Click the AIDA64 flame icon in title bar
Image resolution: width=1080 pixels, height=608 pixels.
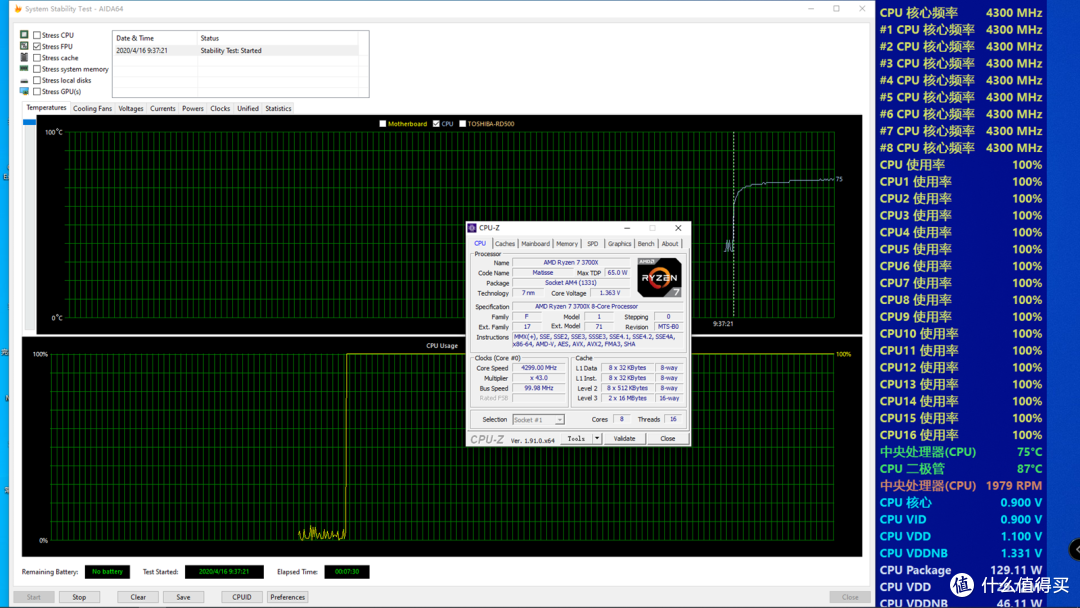(18, 9)
